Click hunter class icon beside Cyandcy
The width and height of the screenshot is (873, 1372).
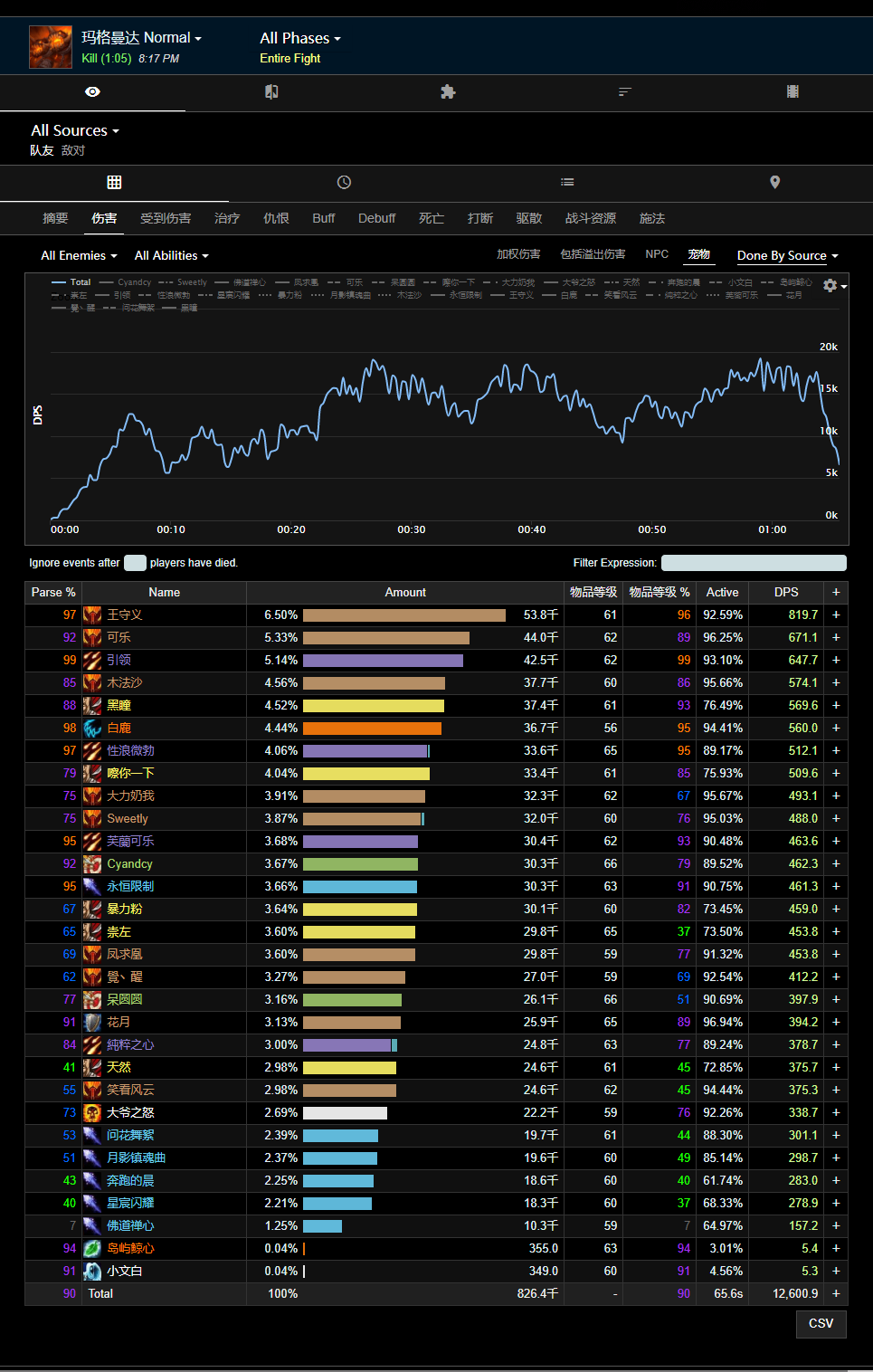coord(92,863)
